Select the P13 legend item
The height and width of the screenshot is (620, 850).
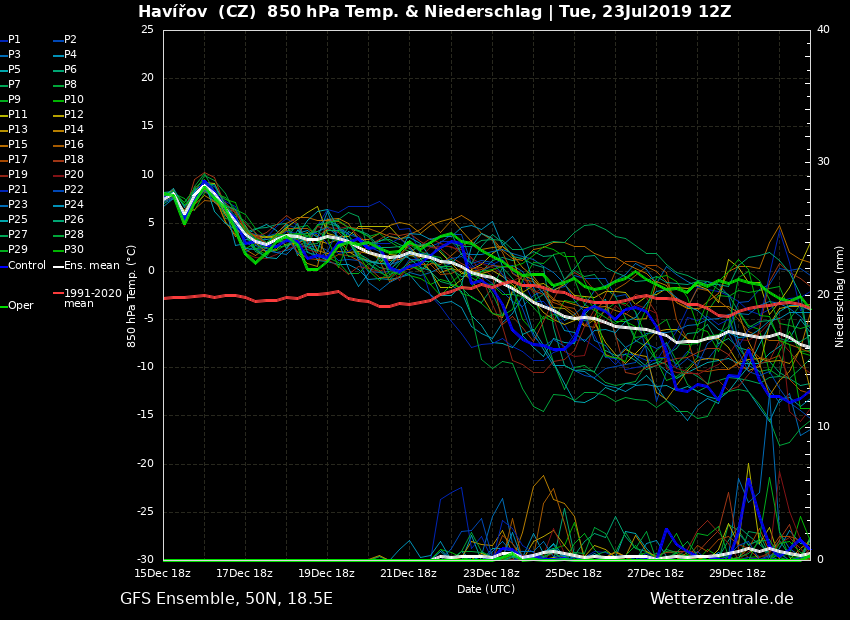pos(17,130)
